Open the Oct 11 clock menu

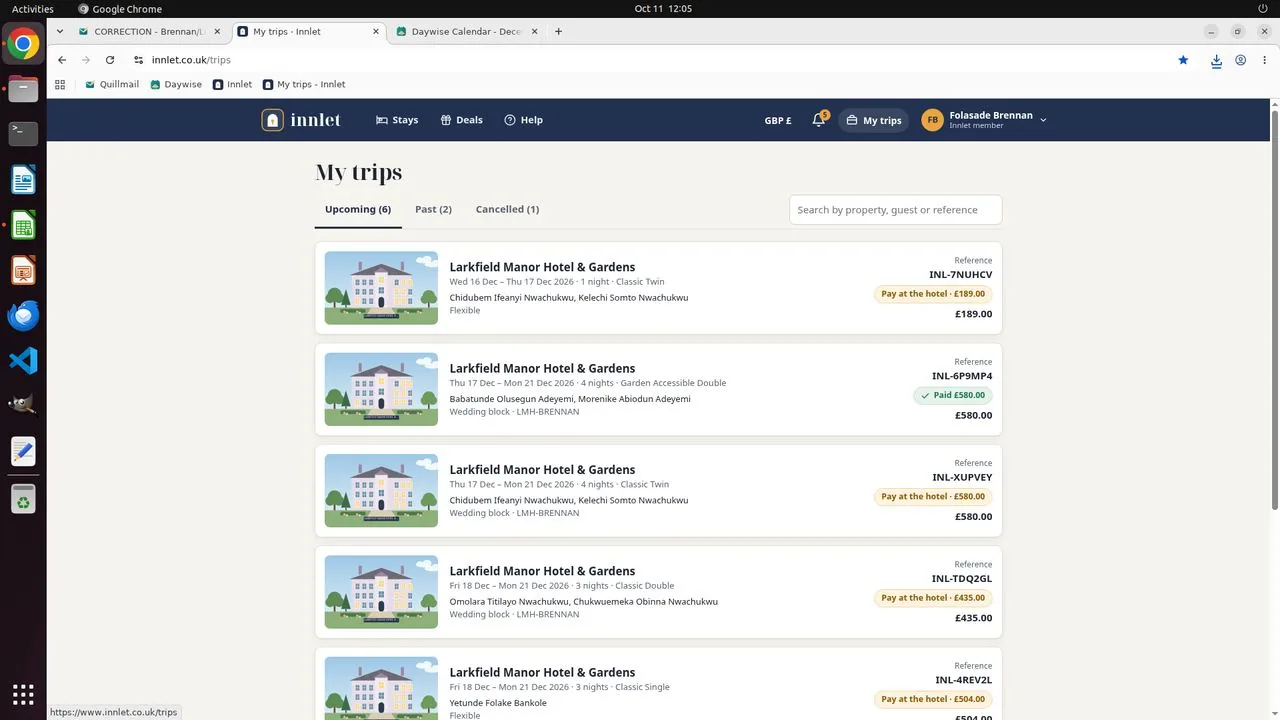pyautogui.click(x=663, y=9)
